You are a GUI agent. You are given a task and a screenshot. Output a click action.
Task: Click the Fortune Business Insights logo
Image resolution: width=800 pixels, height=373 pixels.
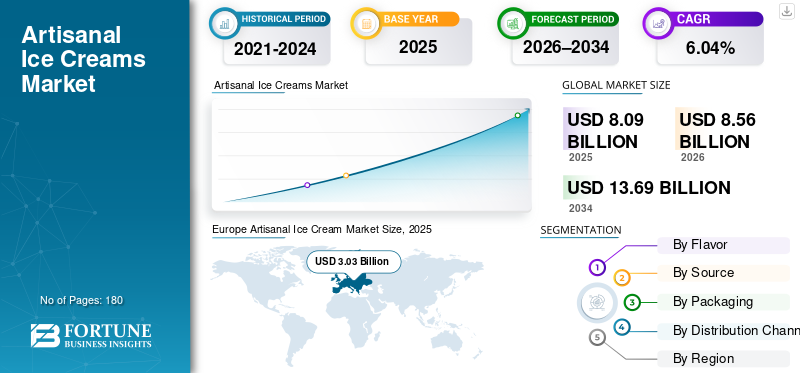[x=91, y=335]
